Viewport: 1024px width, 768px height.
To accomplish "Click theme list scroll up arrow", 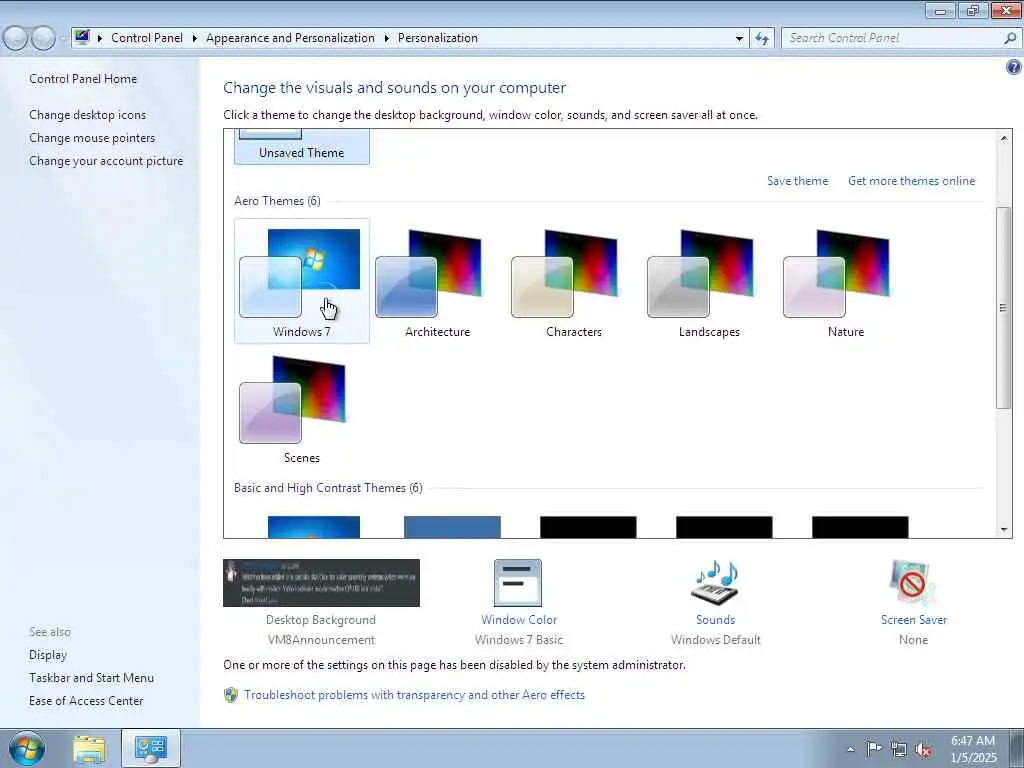I will (x=1004, y=138).
